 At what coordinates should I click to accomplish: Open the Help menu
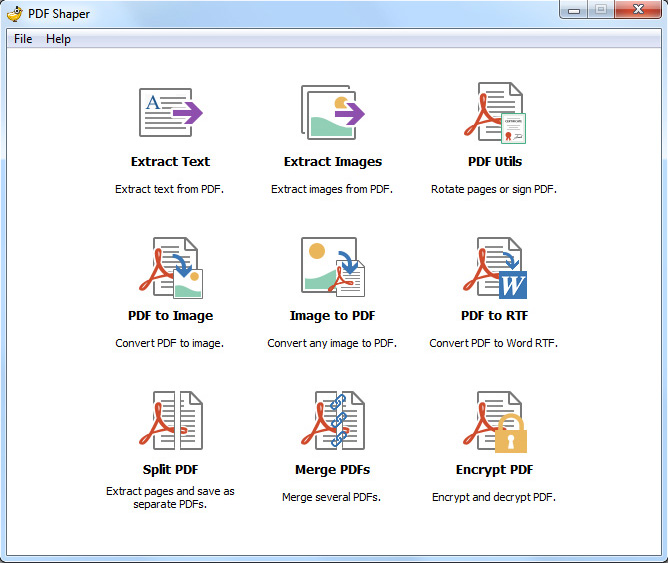(x=58, y=39)
